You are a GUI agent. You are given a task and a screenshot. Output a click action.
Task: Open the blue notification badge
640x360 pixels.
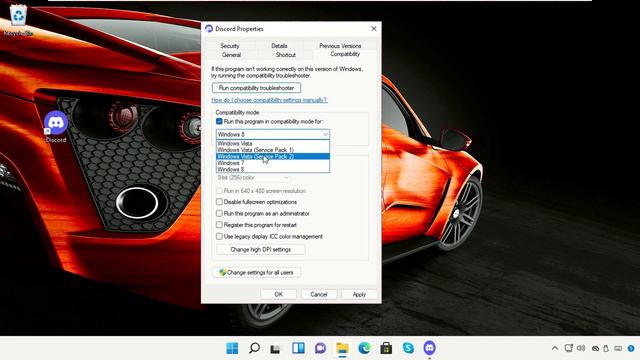[x=631, y=348]
